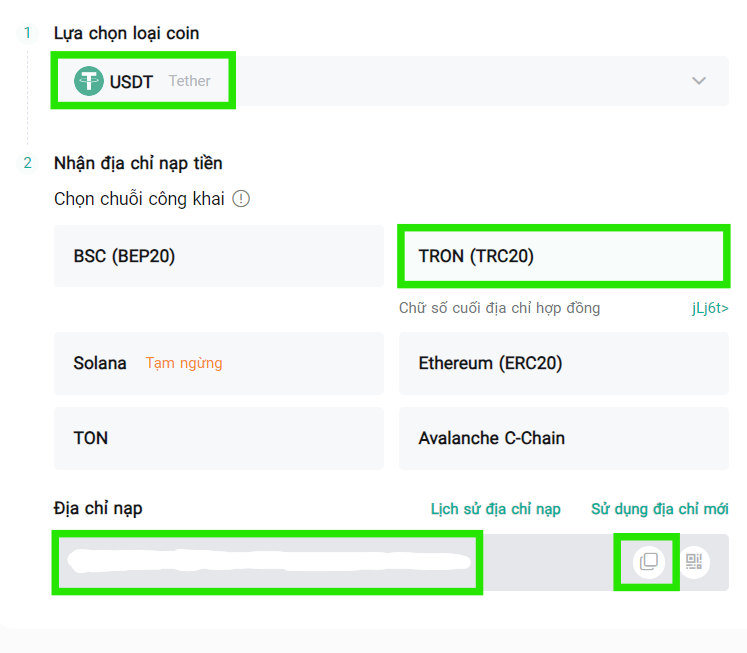Click Sử dụng địa chỉ mới link

[660, 509]
